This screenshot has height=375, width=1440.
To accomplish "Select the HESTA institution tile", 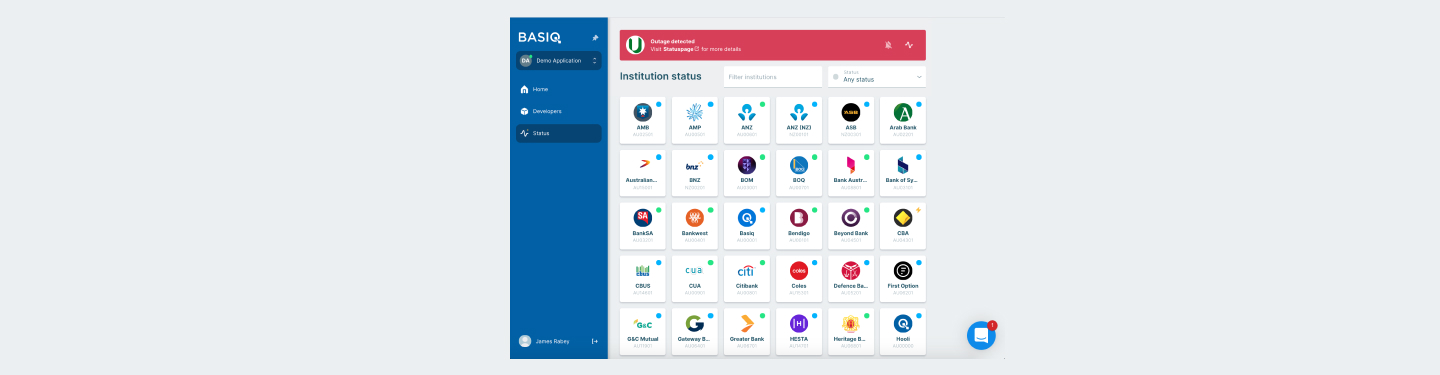I will pyautogui.click(x=799, y=331).
